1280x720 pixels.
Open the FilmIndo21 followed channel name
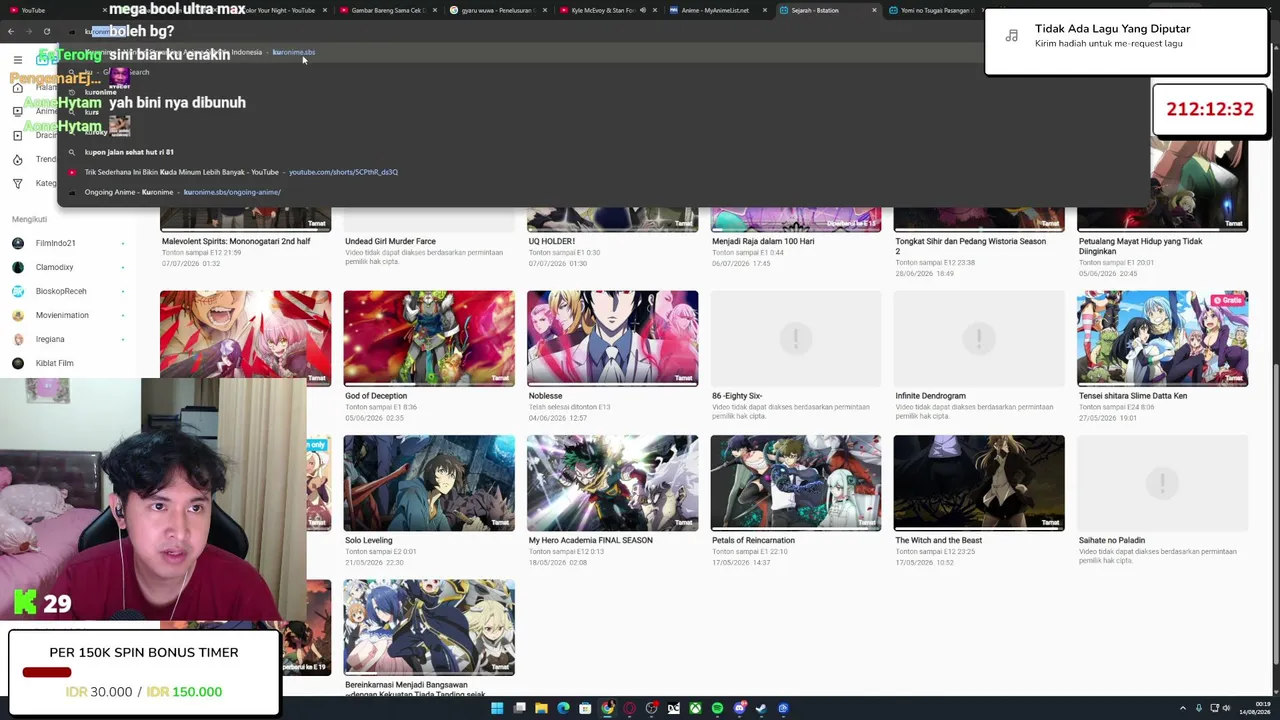coord(56,243)
